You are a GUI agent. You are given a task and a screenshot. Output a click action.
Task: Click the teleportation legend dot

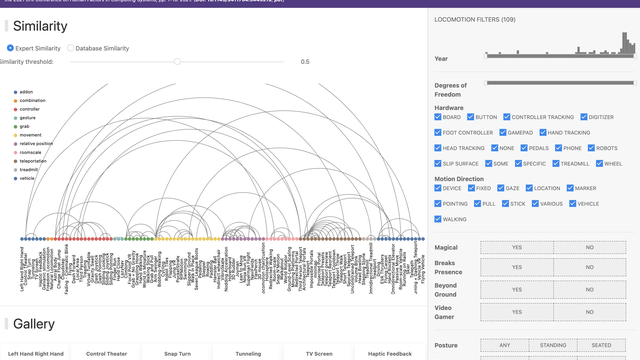coord(16,161)
